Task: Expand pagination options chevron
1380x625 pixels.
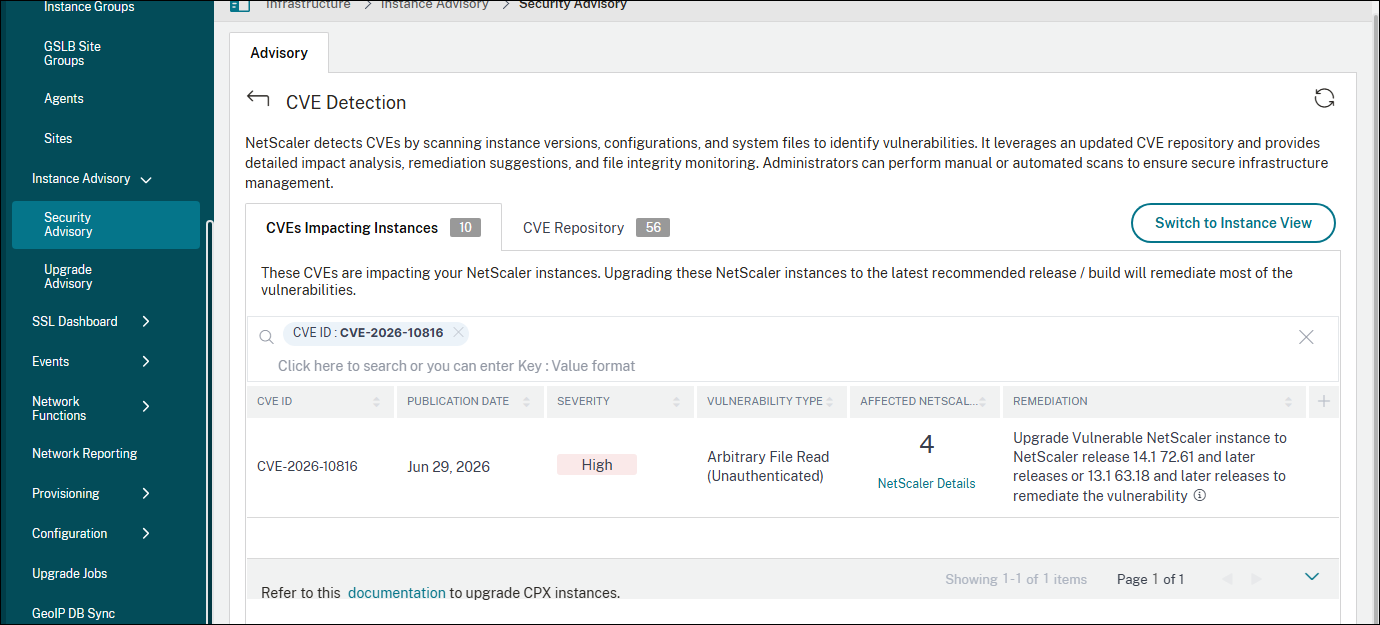Action: point(1312,576)
